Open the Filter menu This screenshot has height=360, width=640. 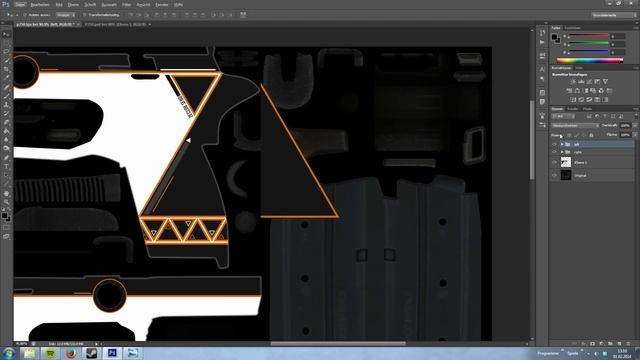tap(127, 4)
